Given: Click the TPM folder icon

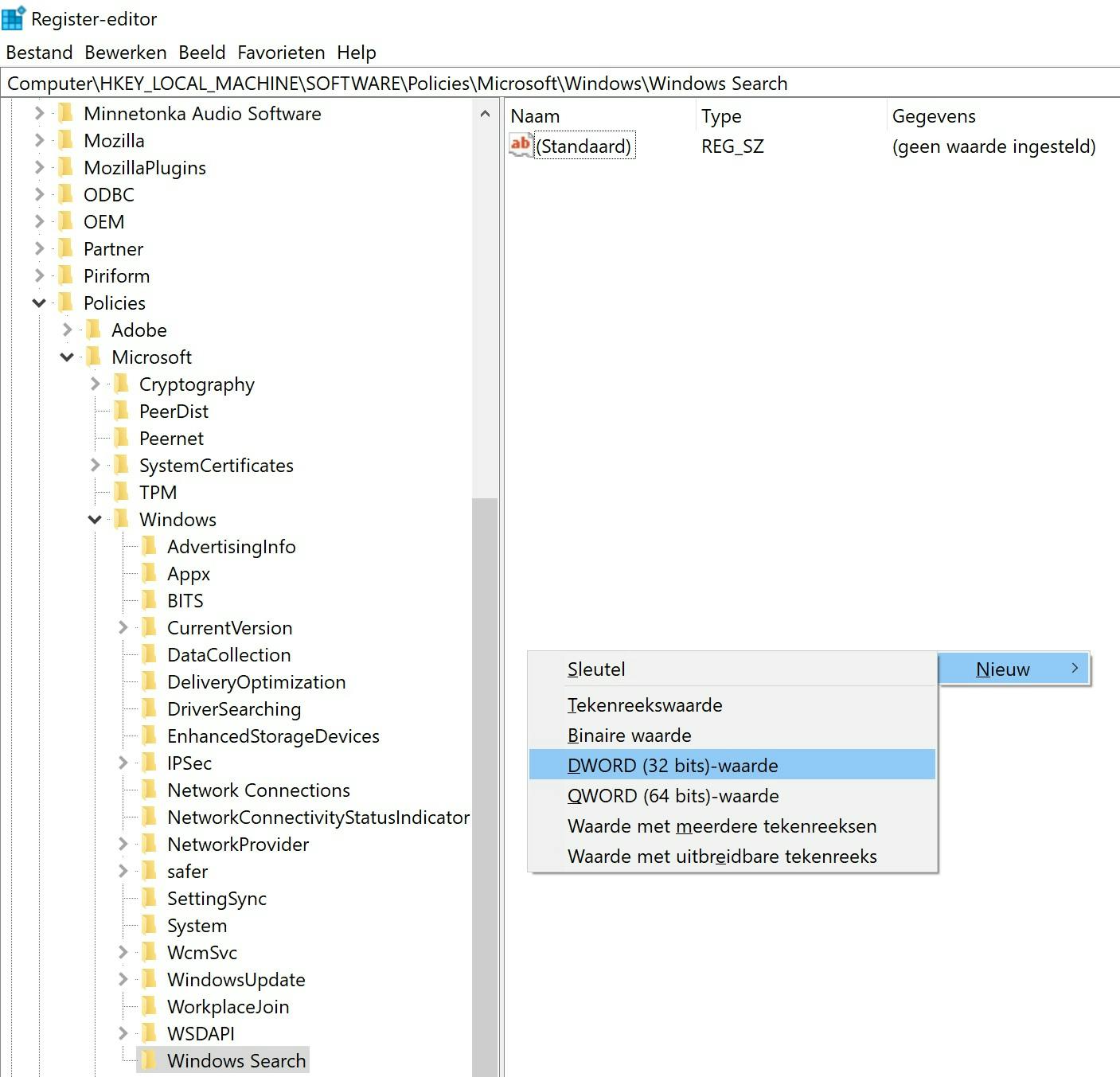Looking at the screenshot, I should [x=122, y=492].
